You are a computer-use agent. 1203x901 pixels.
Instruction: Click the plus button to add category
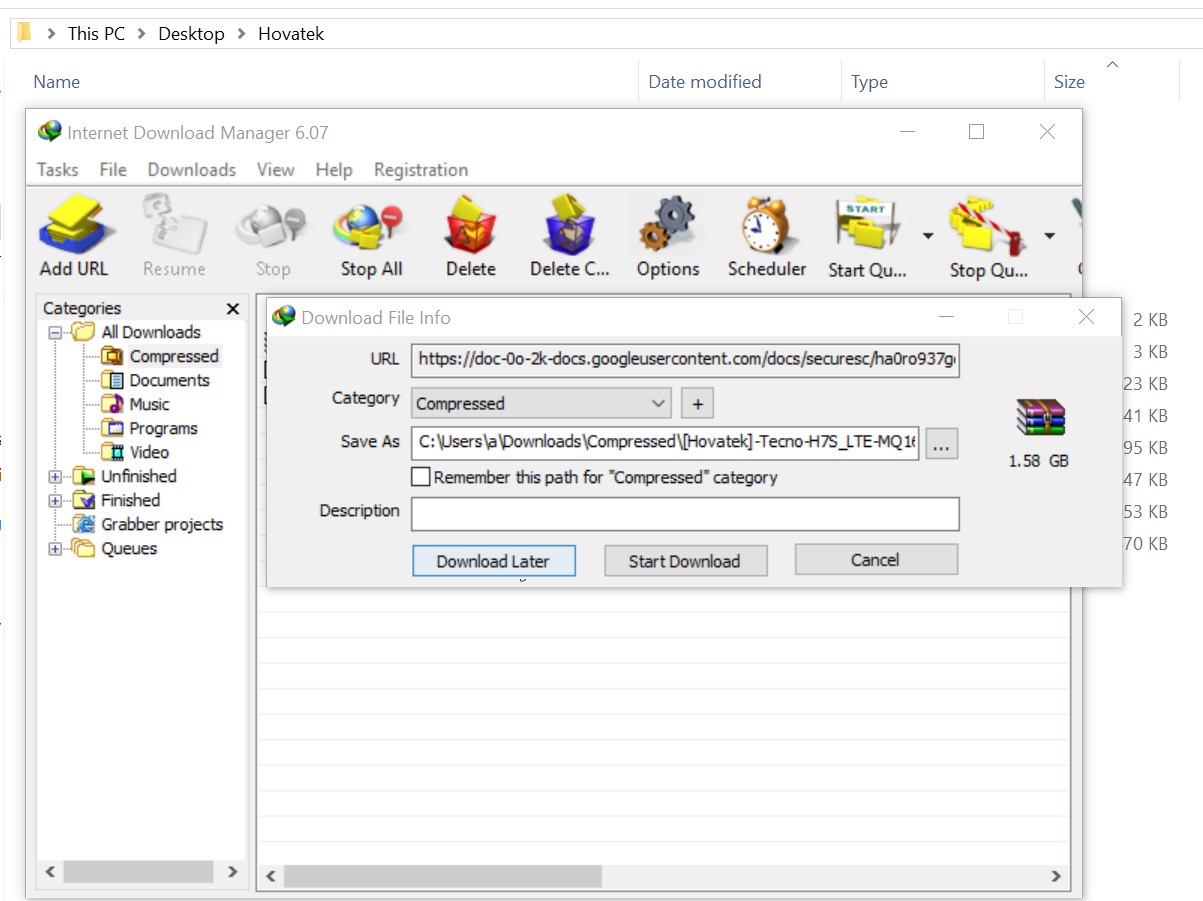pyautogui.click(x=698, y=404)
